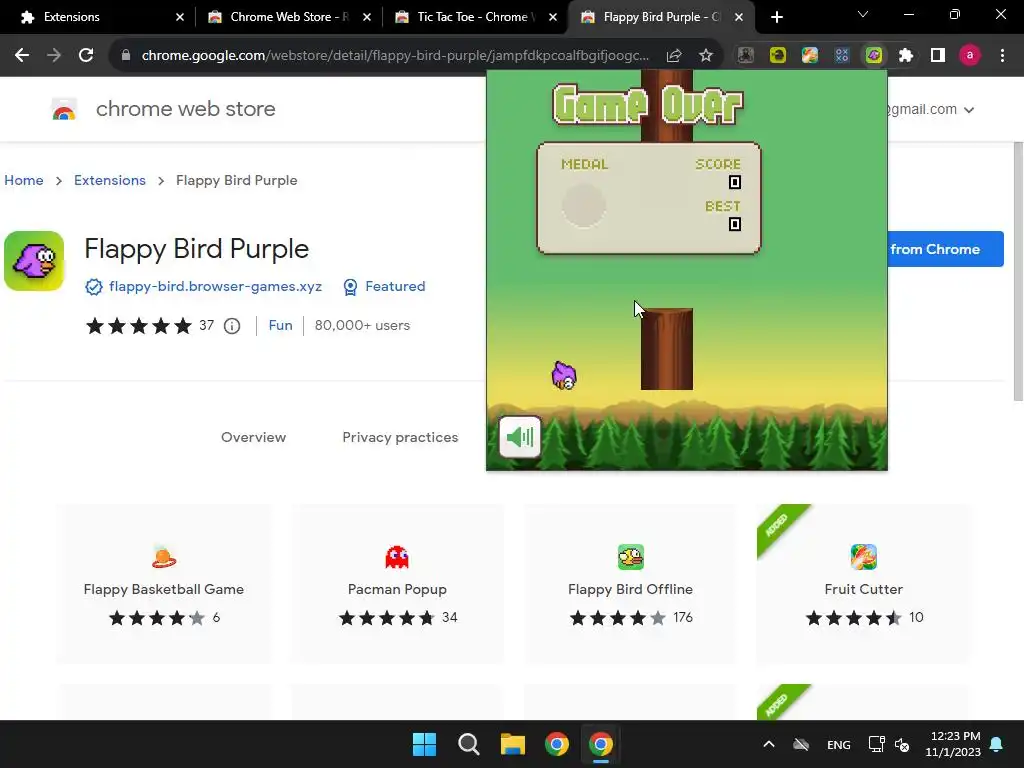This screenshot has height=768, width=1024.
Task: Open a new browser tab
Action: (x=776, y=17)
